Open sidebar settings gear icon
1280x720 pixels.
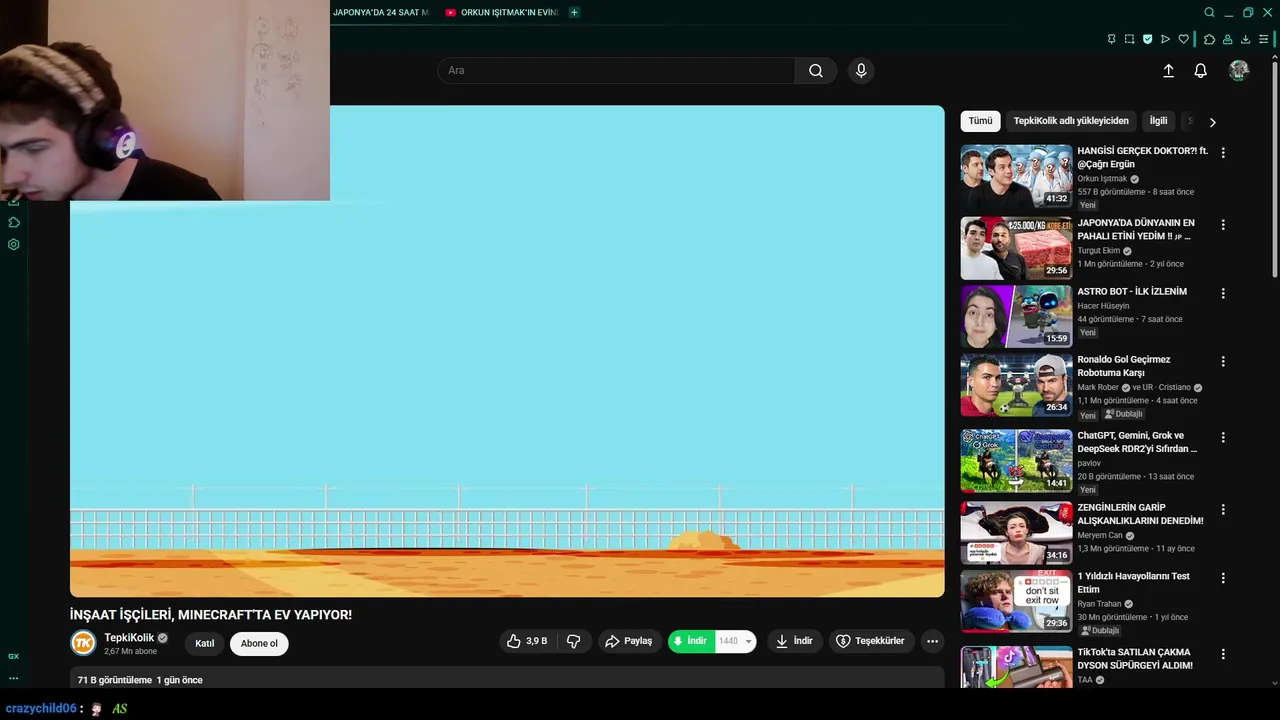pyautogui.click(x=14, y=244)
